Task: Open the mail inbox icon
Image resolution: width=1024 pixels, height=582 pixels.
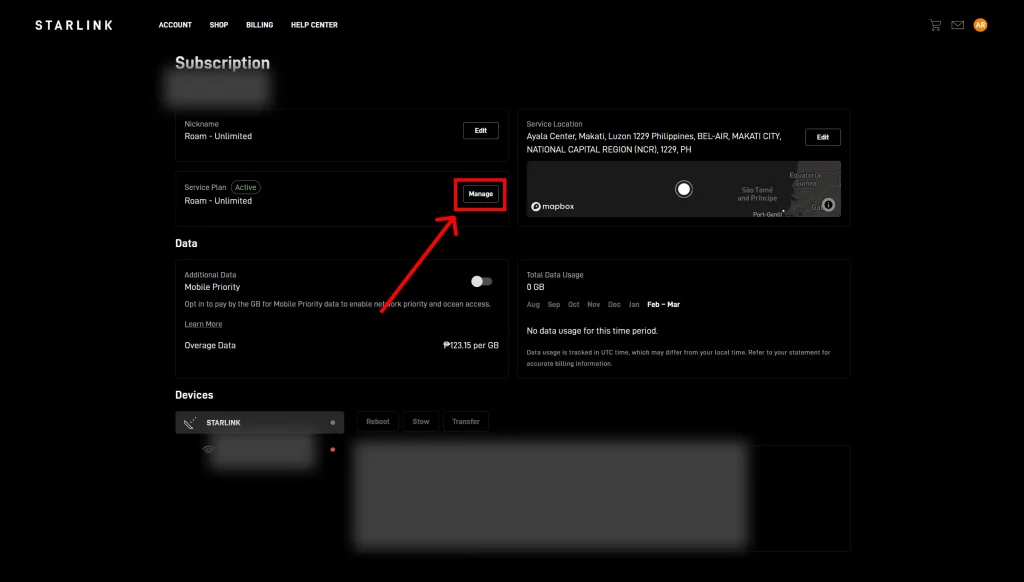Action: (958, 25)
